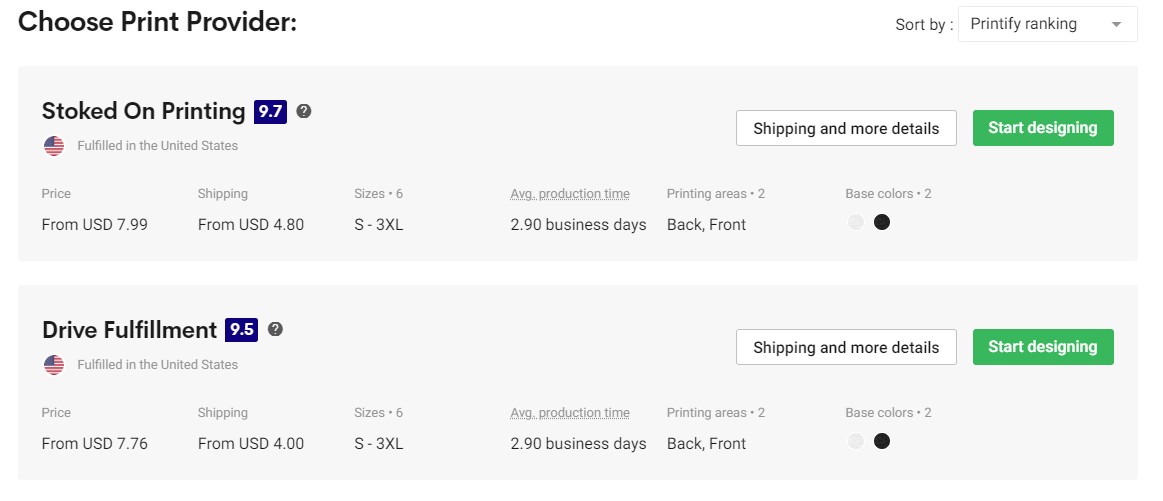Click the Stoked On Printing provider name
The image size is (1163, 501).
(143, 111)
